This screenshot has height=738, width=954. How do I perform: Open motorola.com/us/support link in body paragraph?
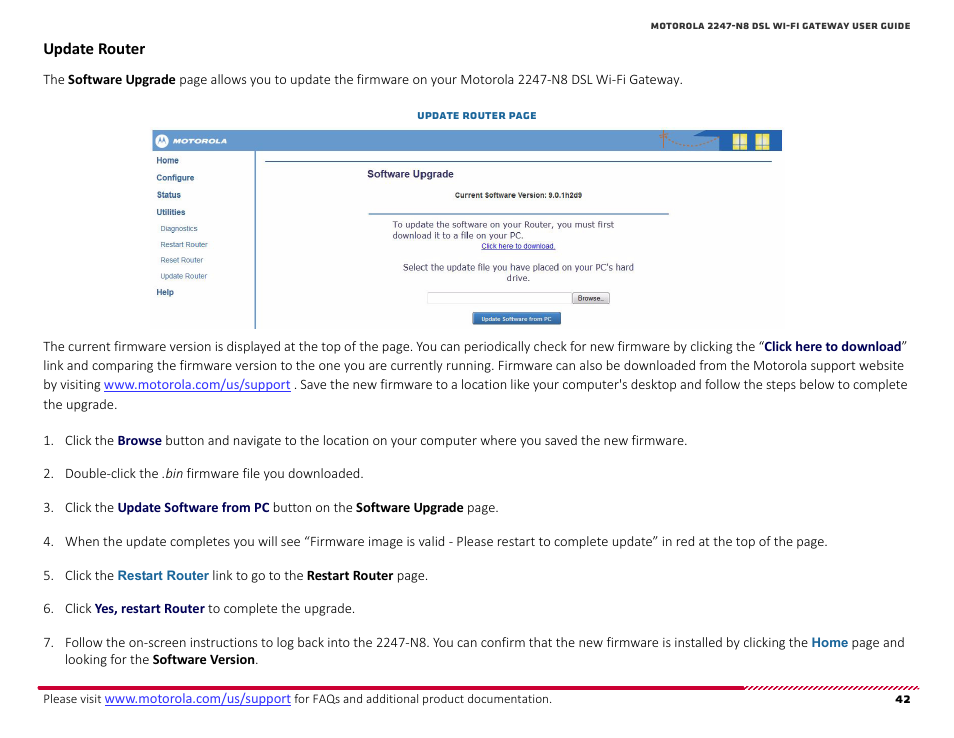click(197, 385)
